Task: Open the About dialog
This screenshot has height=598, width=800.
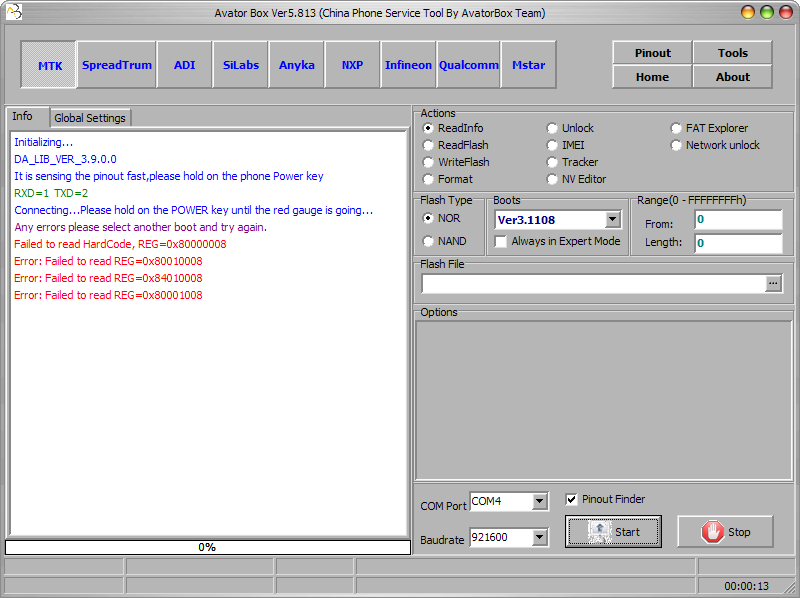Action: tap(733, 77)
